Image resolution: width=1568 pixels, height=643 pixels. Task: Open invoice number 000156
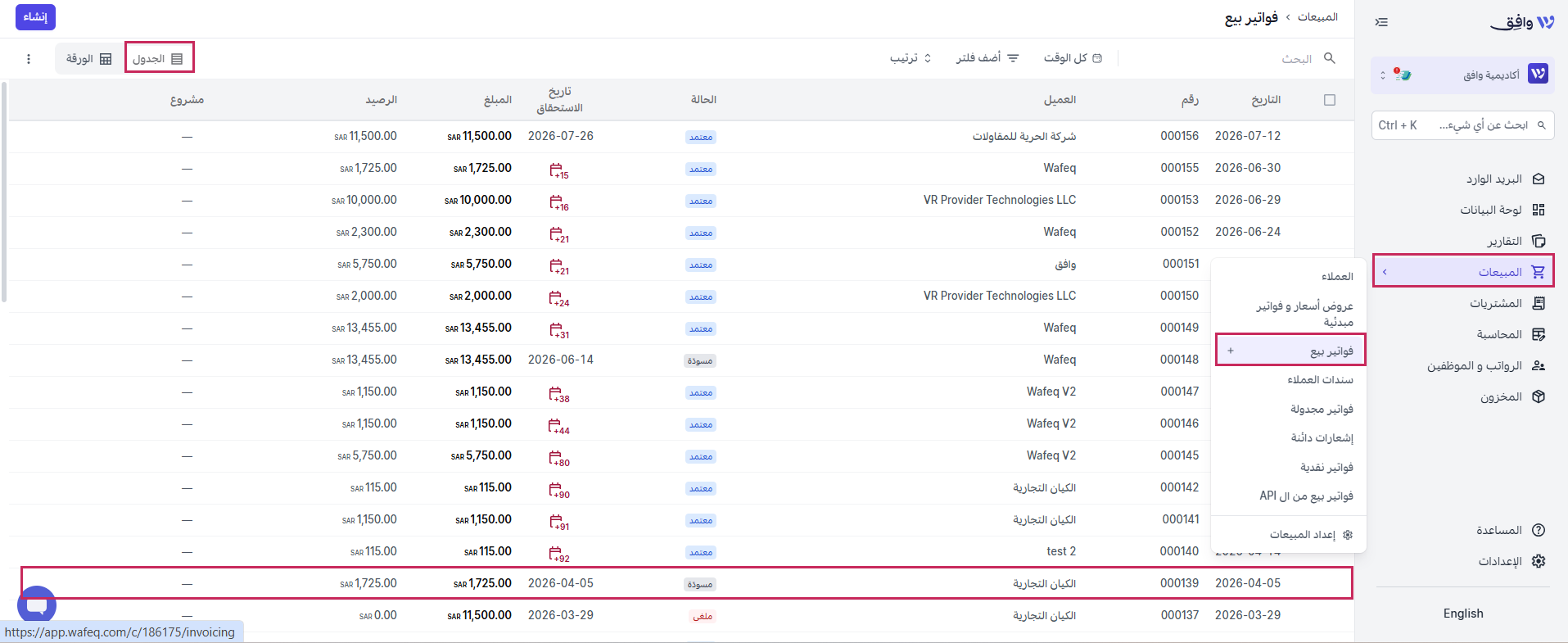1179,136
